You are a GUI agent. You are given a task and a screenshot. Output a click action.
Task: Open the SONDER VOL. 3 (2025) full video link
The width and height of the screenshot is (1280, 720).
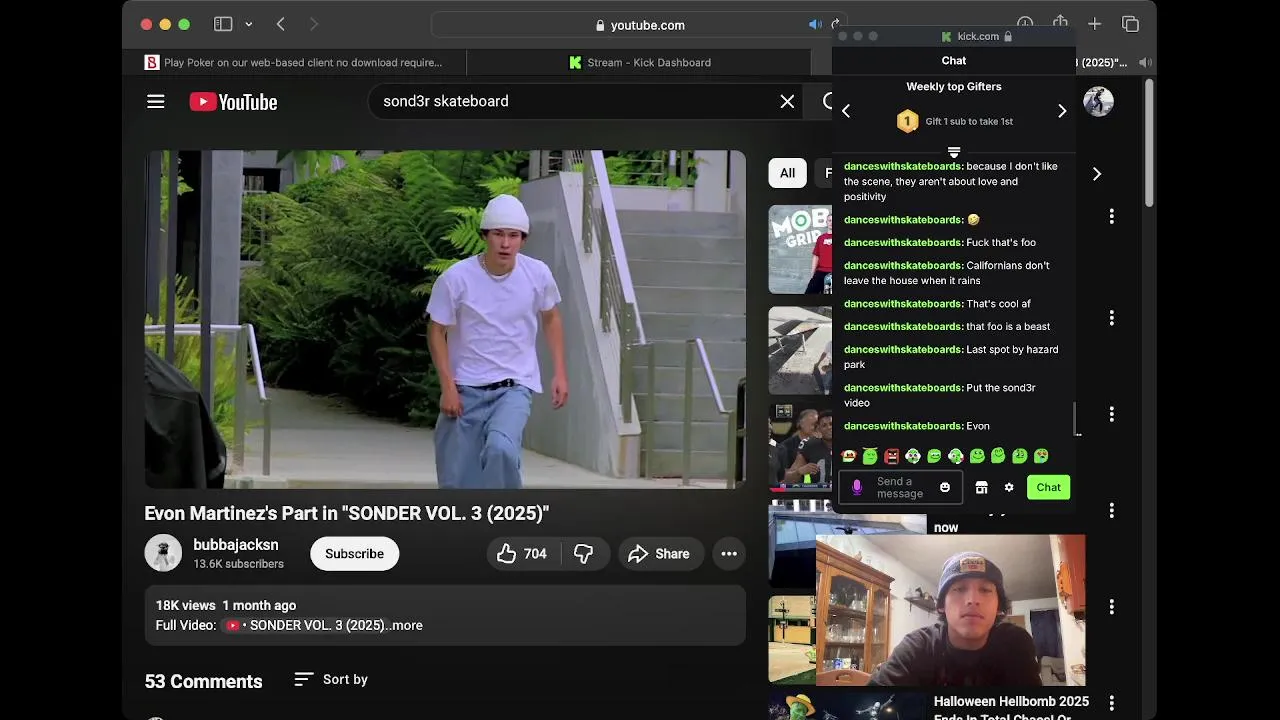pos(305,625)
